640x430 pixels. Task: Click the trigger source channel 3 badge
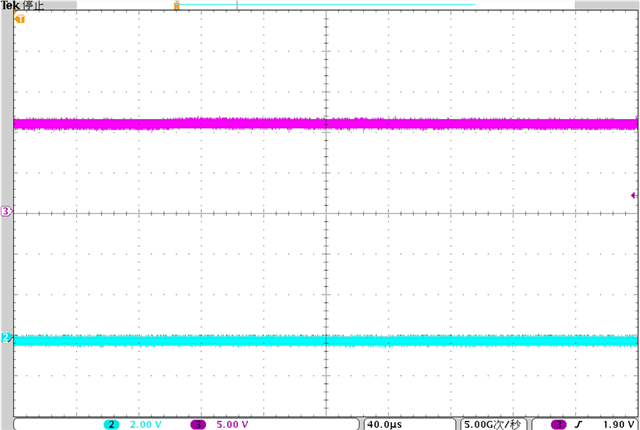559,425
